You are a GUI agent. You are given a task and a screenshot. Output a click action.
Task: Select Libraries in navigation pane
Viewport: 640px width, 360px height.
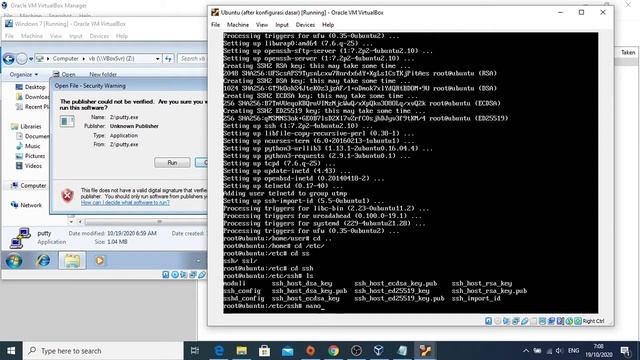pos(26,126)
